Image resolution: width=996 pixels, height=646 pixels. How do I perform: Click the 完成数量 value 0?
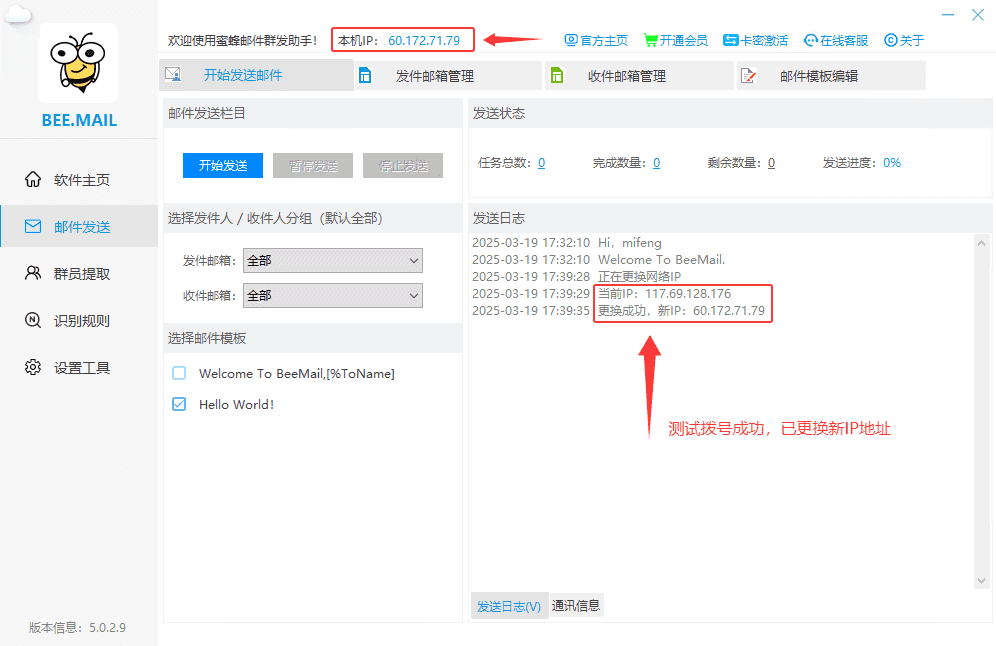click(x=656, y=163)
